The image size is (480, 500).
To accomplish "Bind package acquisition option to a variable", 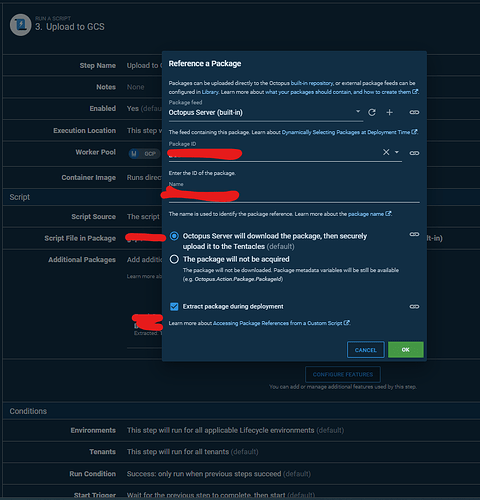I will 414,234.
